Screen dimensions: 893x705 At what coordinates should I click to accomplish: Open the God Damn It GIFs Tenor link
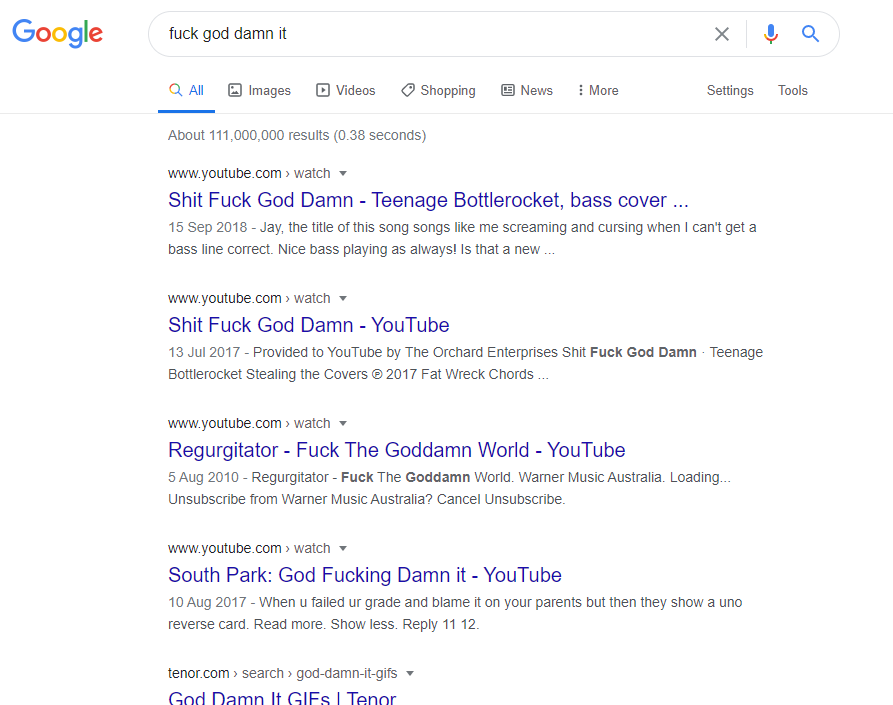pyautogui.click(x=282, y=697)
